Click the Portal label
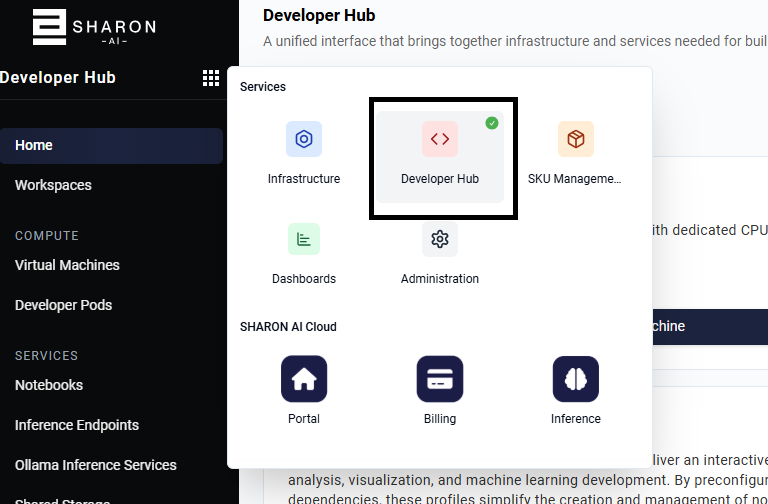 [304, 419]
